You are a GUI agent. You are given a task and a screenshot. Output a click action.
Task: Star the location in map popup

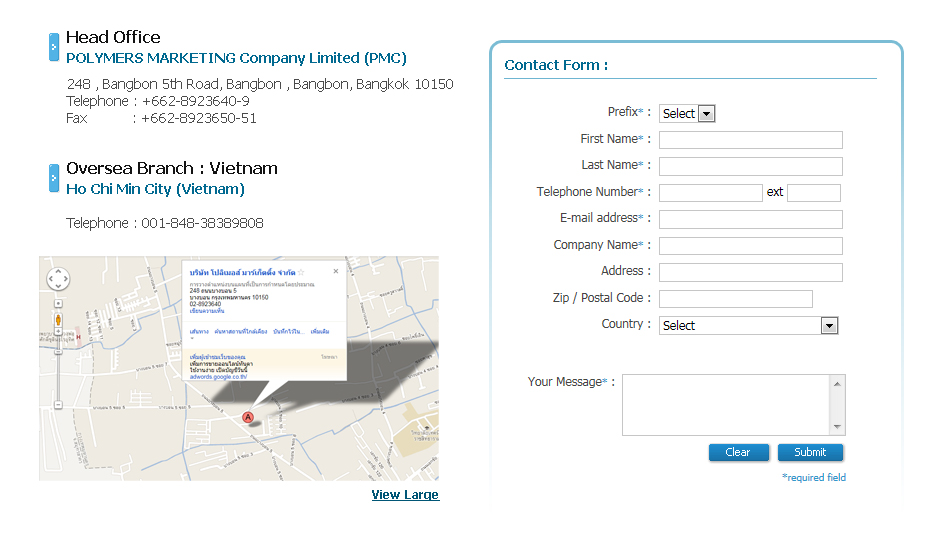[301, 272]
